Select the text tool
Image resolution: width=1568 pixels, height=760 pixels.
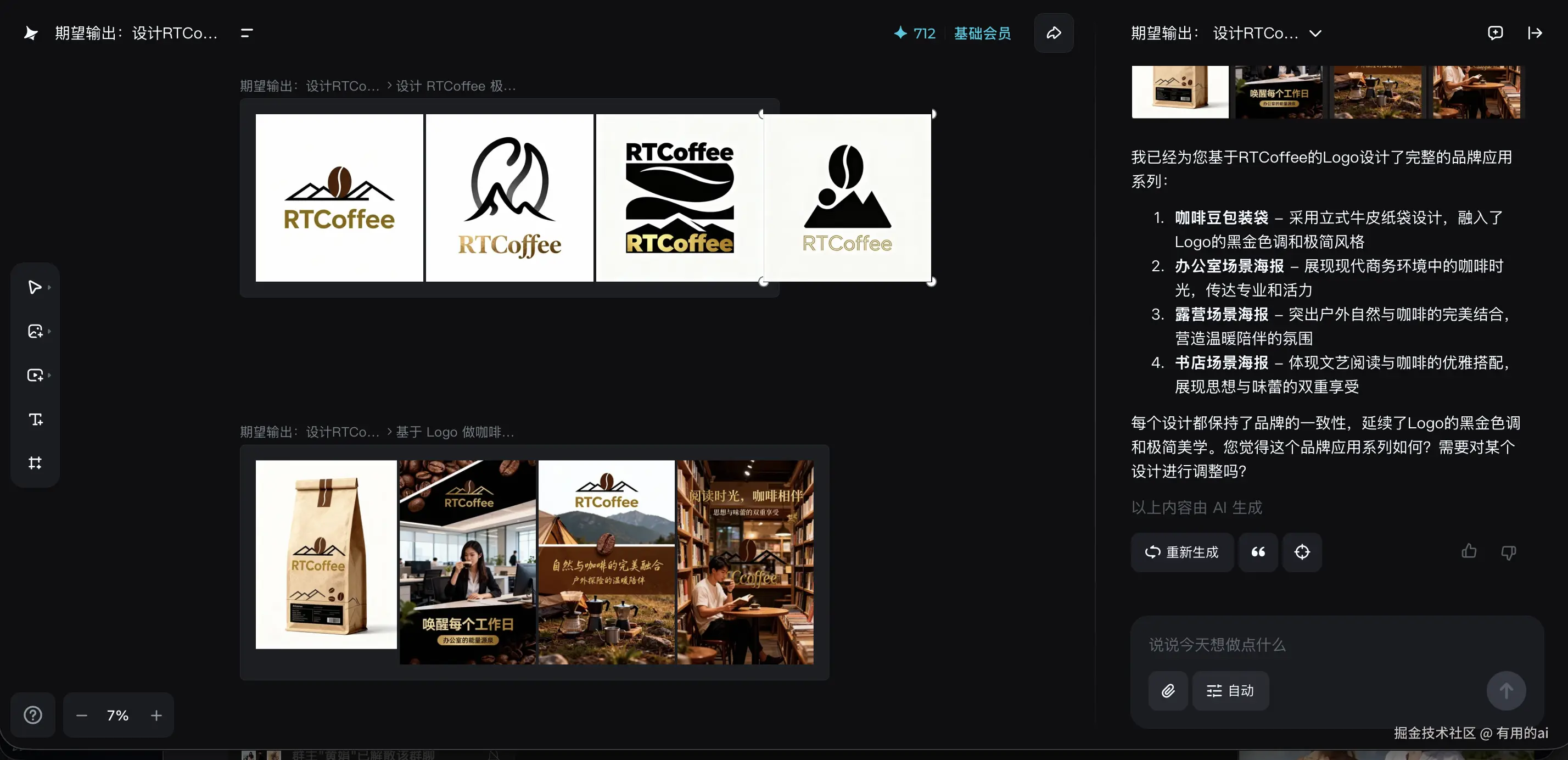(x=35, y=419)
